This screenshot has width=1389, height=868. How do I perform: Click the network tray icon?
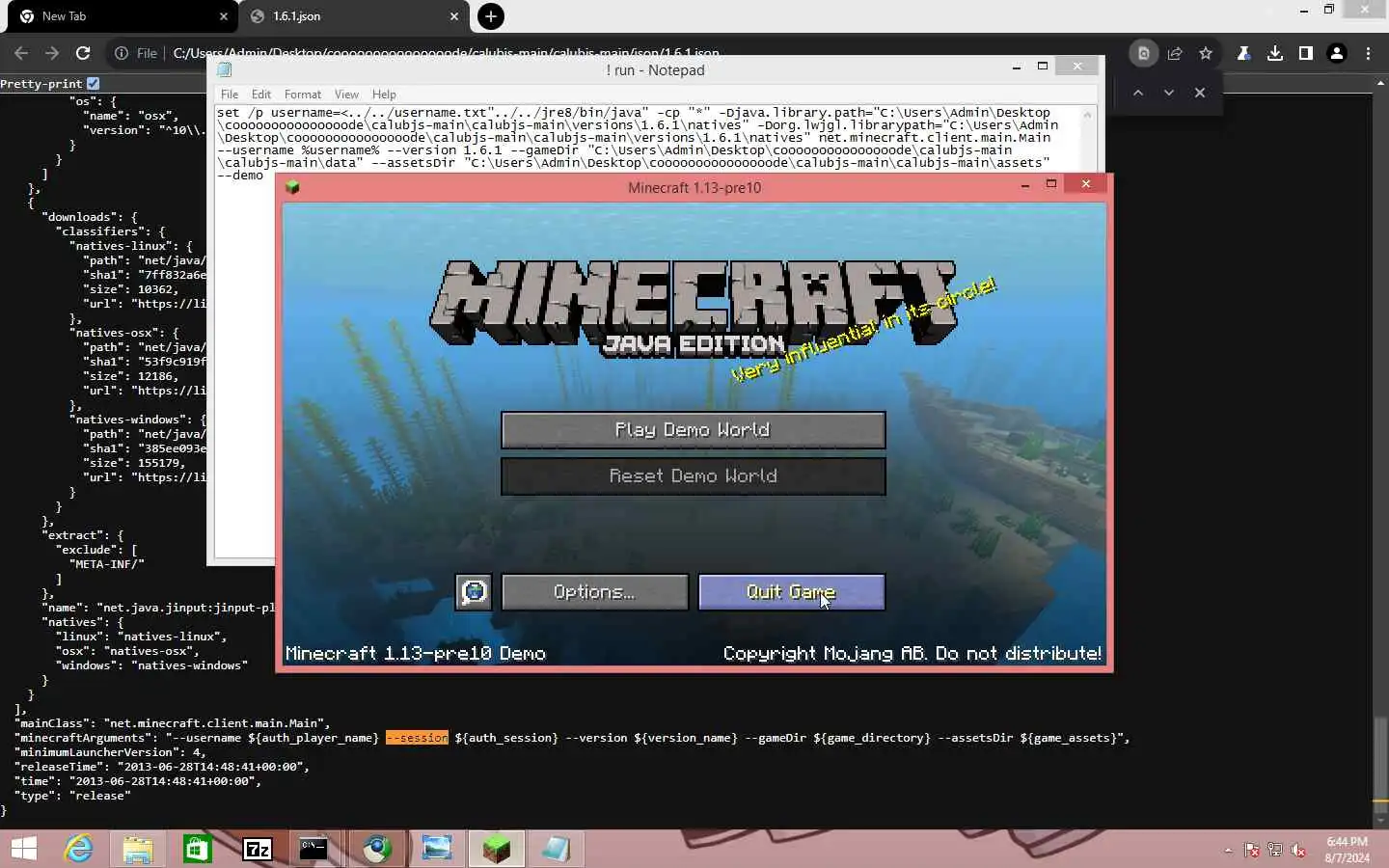[x=1275, y=850]
